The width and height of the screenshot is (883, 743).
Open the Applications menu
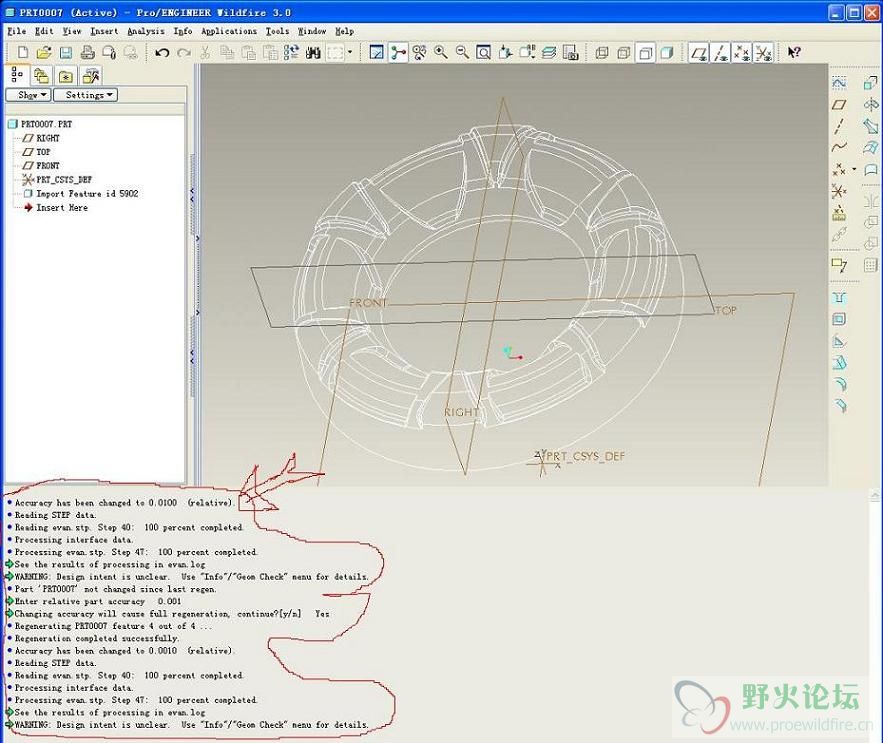click(229, 31)
